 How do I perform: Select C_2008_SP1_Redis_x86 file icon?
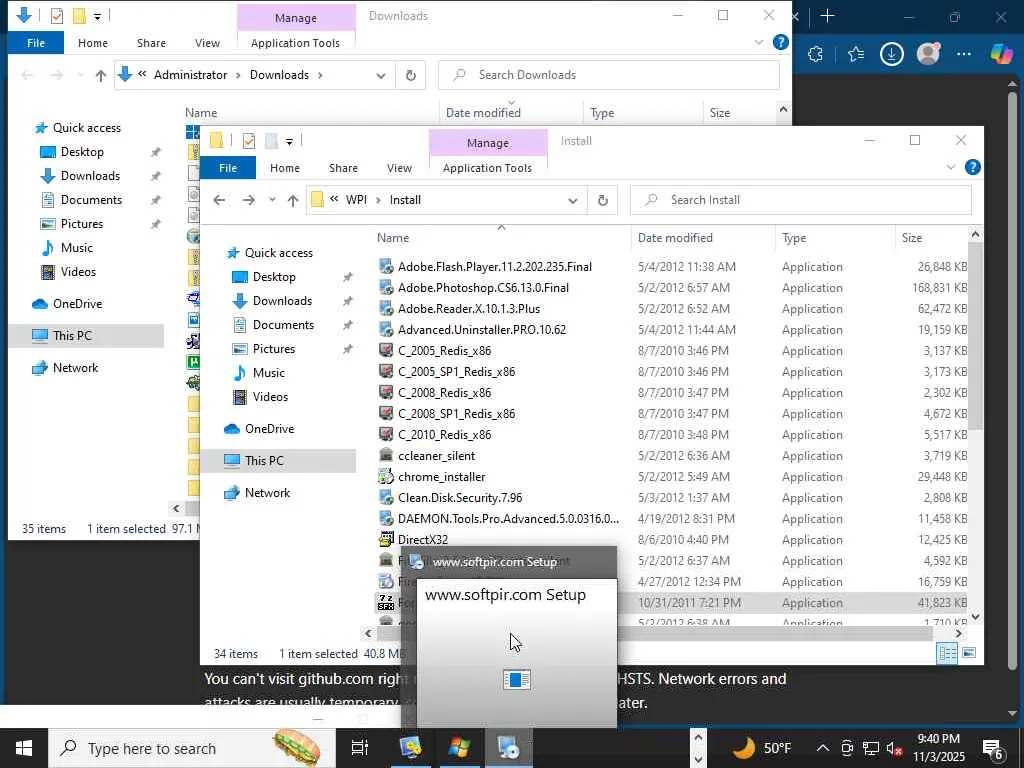click(x=386, y=413)
